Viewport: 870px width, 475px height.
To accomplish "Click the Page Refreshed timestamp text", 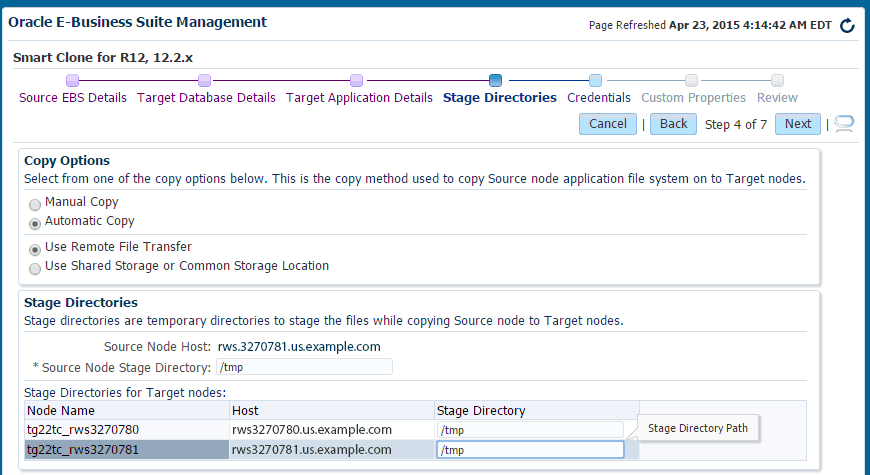I will 710,26.
